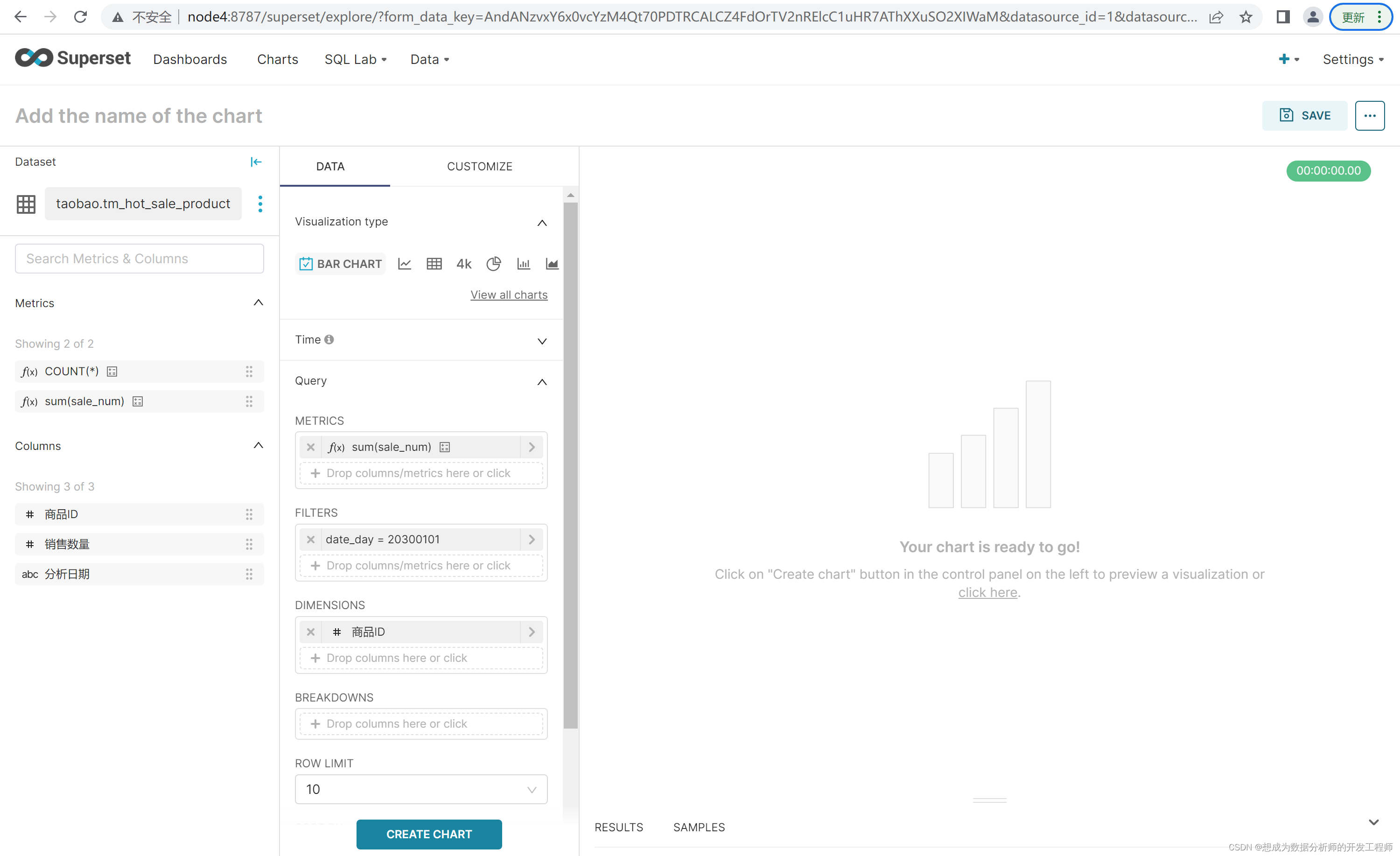
Task: Click the RESULTS tab at bottom
Action: [618, 826]
